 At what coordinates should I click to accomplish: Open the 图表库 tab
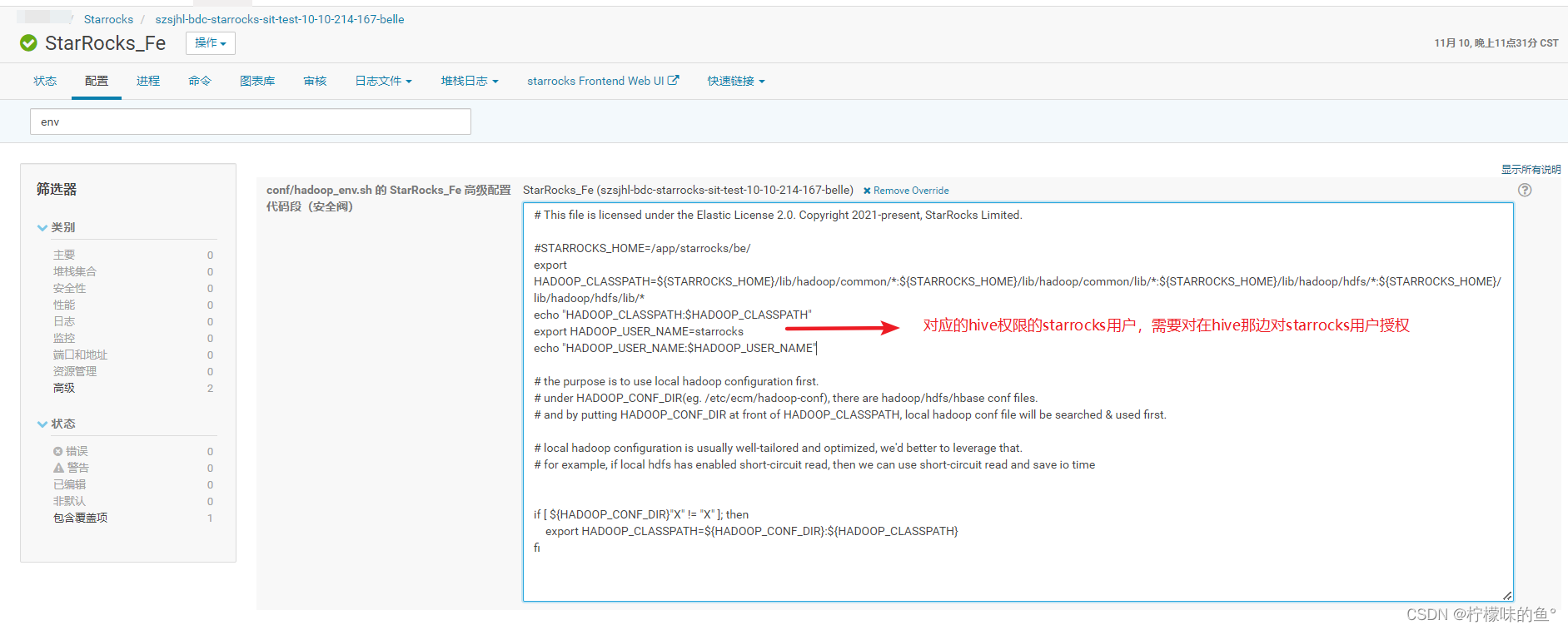point(257,81)
